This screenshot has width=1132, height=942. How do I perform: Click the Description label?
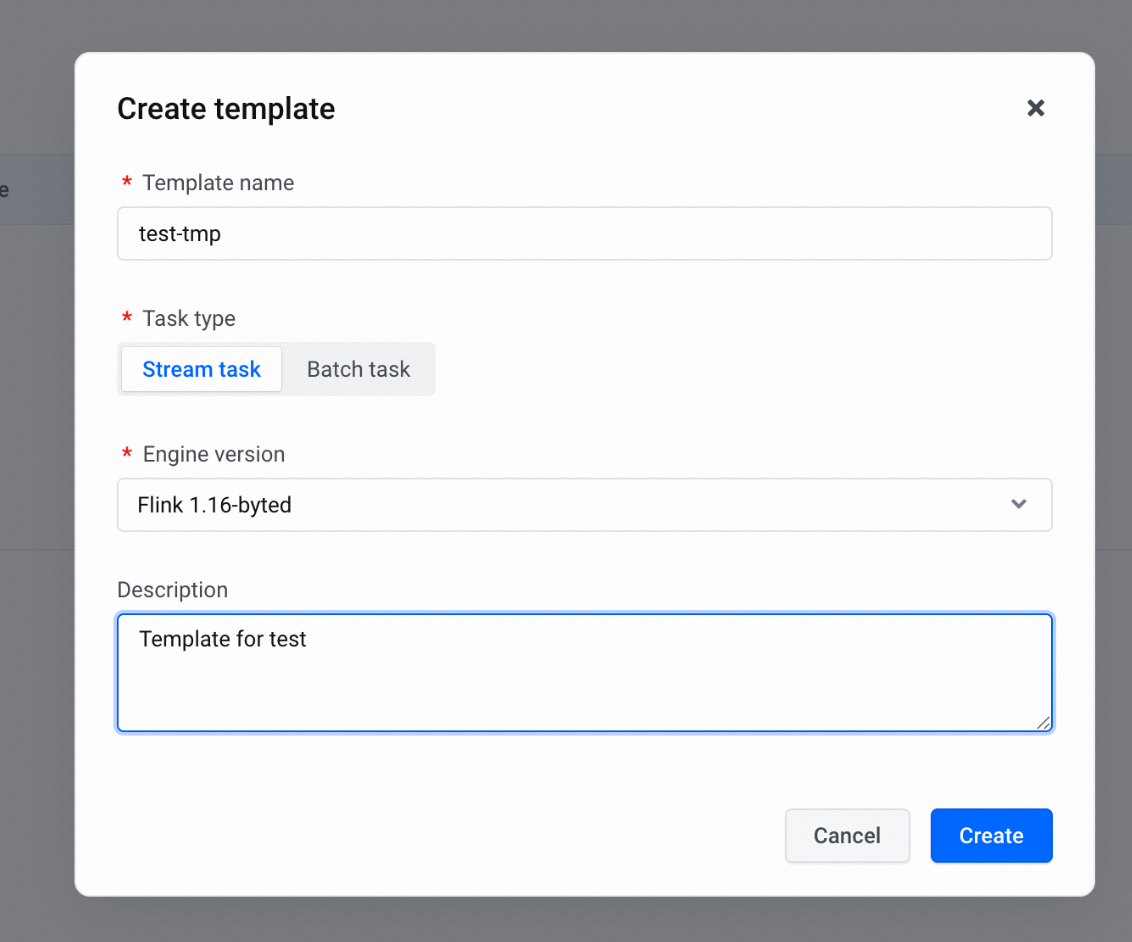(173, 590)
